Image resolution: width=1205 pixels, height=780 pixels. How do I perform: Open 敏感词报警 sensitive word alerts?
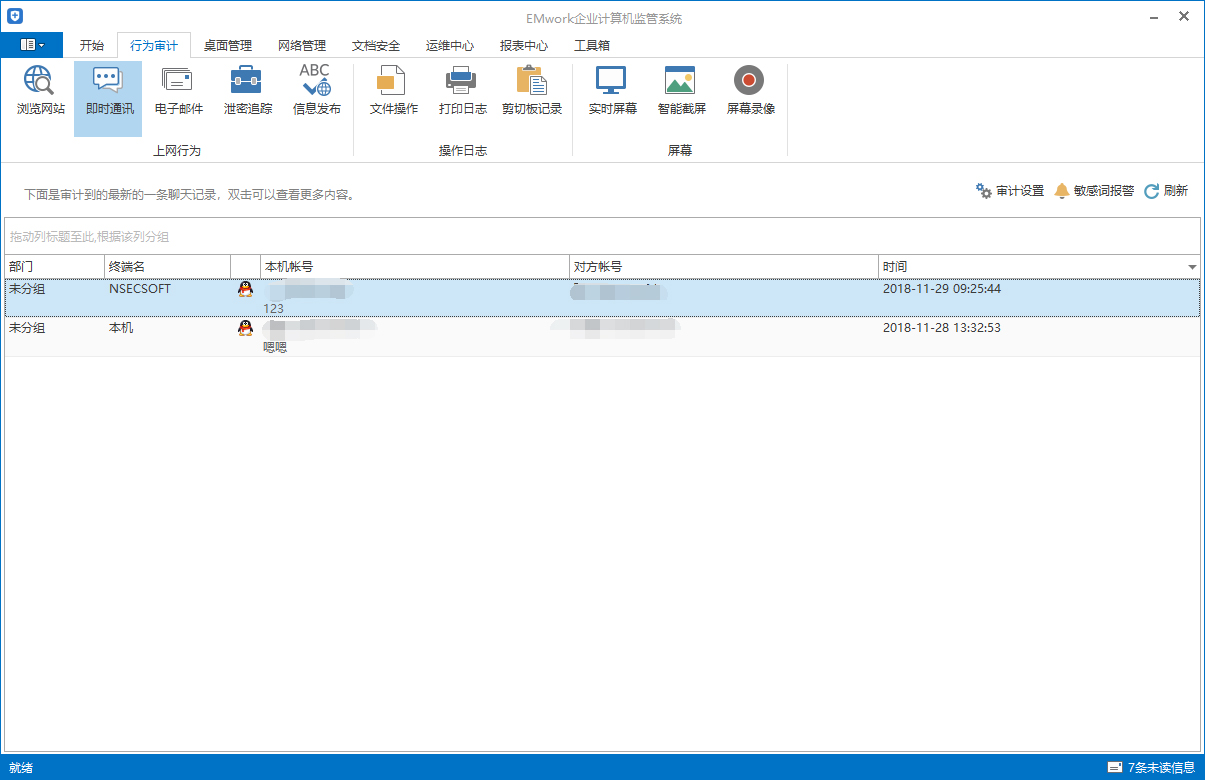click(x=1094, y=191)
